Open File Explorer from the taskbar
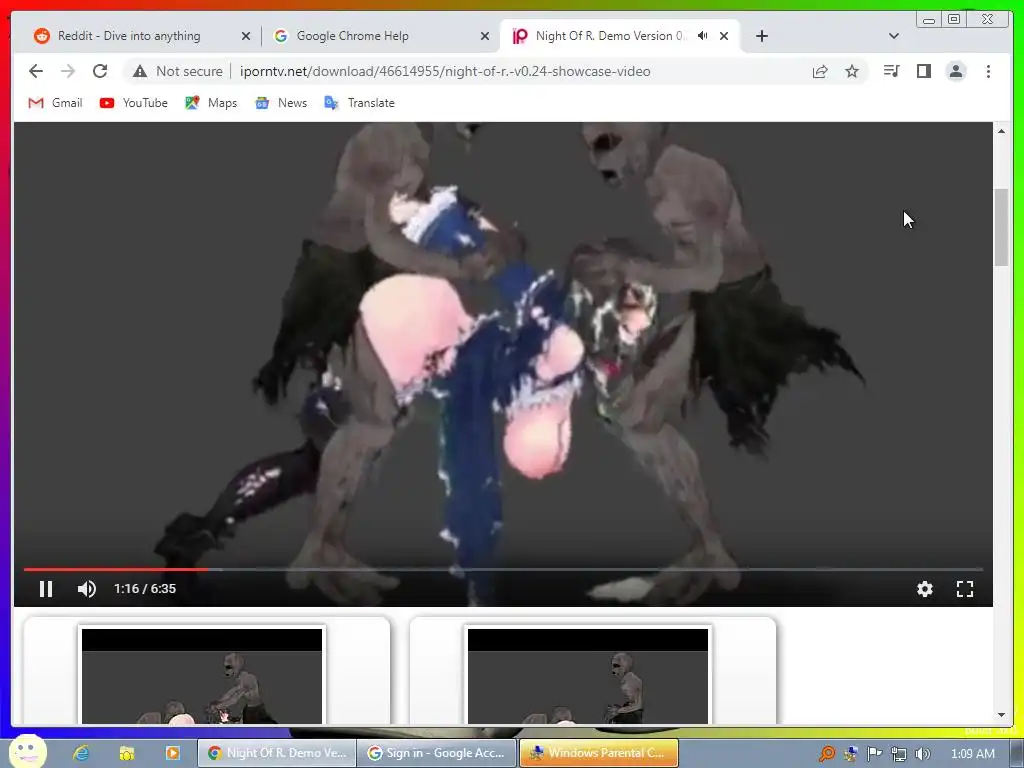This screenshot has height=768, width=1024. tap(126, 753)
